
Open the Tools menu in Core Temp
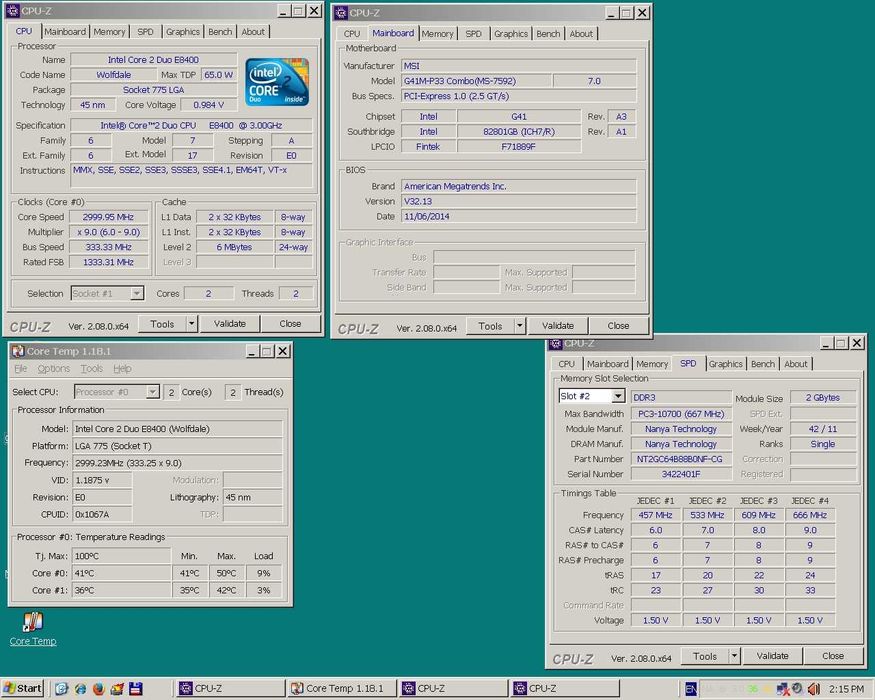pyautogui.click(x=92, y=368)
